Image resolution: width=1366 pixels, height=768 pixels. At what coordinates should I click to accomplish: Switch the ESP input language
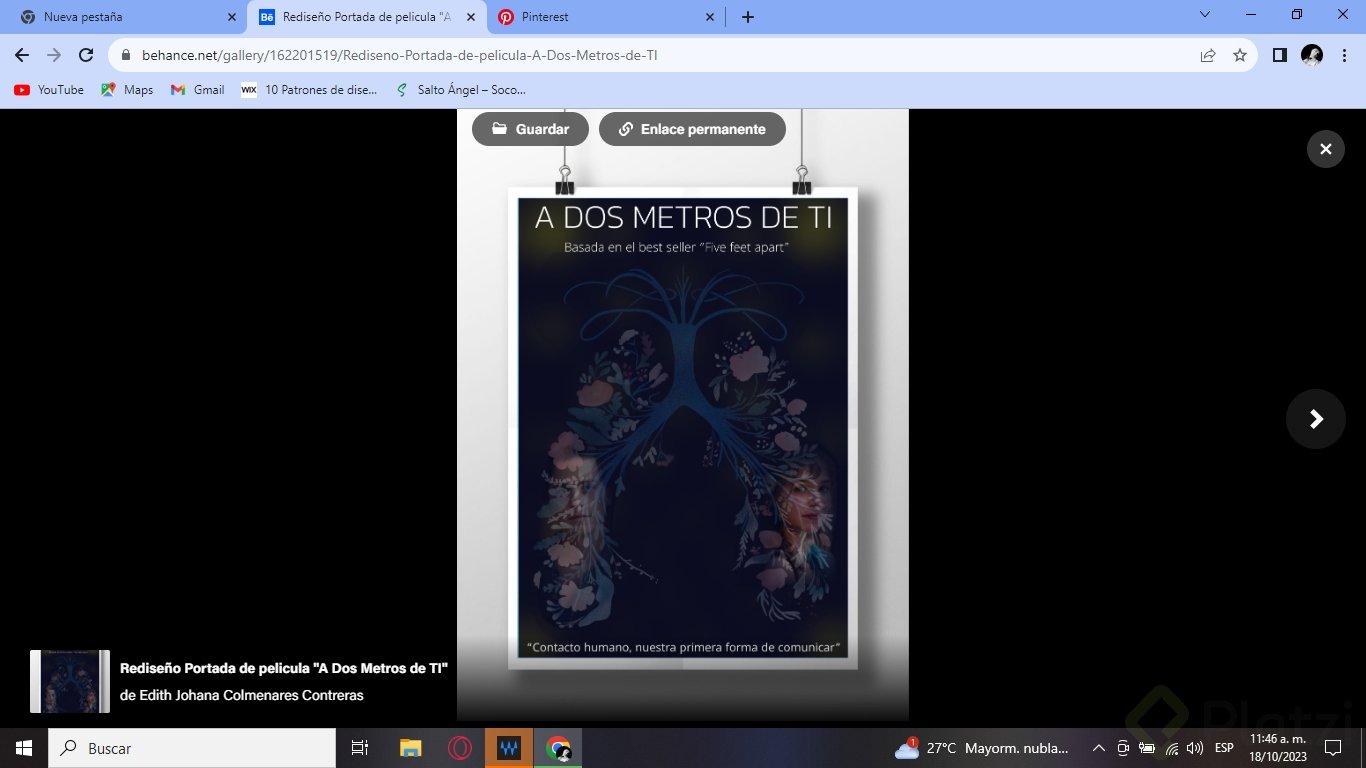click(x=1224, y=748)
